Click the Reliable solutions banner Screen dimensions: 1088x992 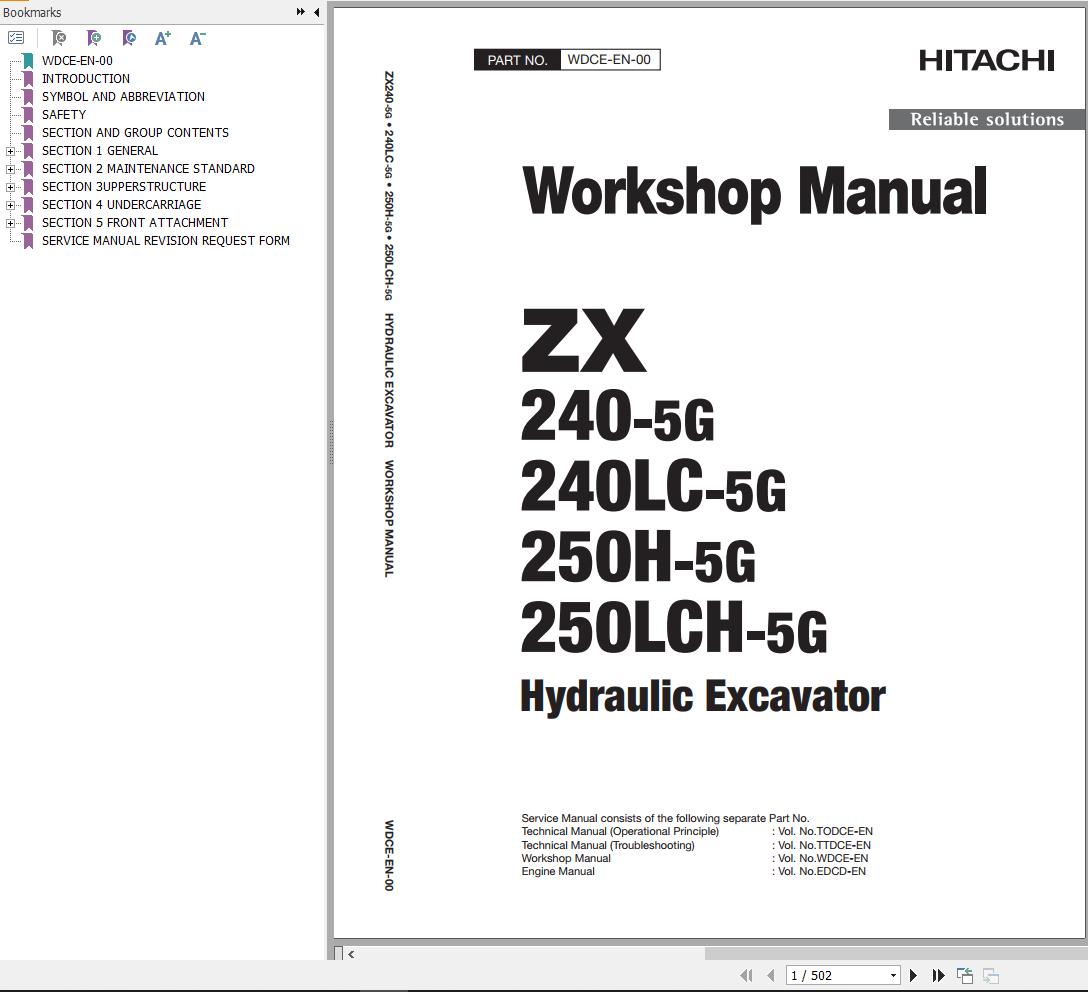pyautogui.click(x=987, y=119)
